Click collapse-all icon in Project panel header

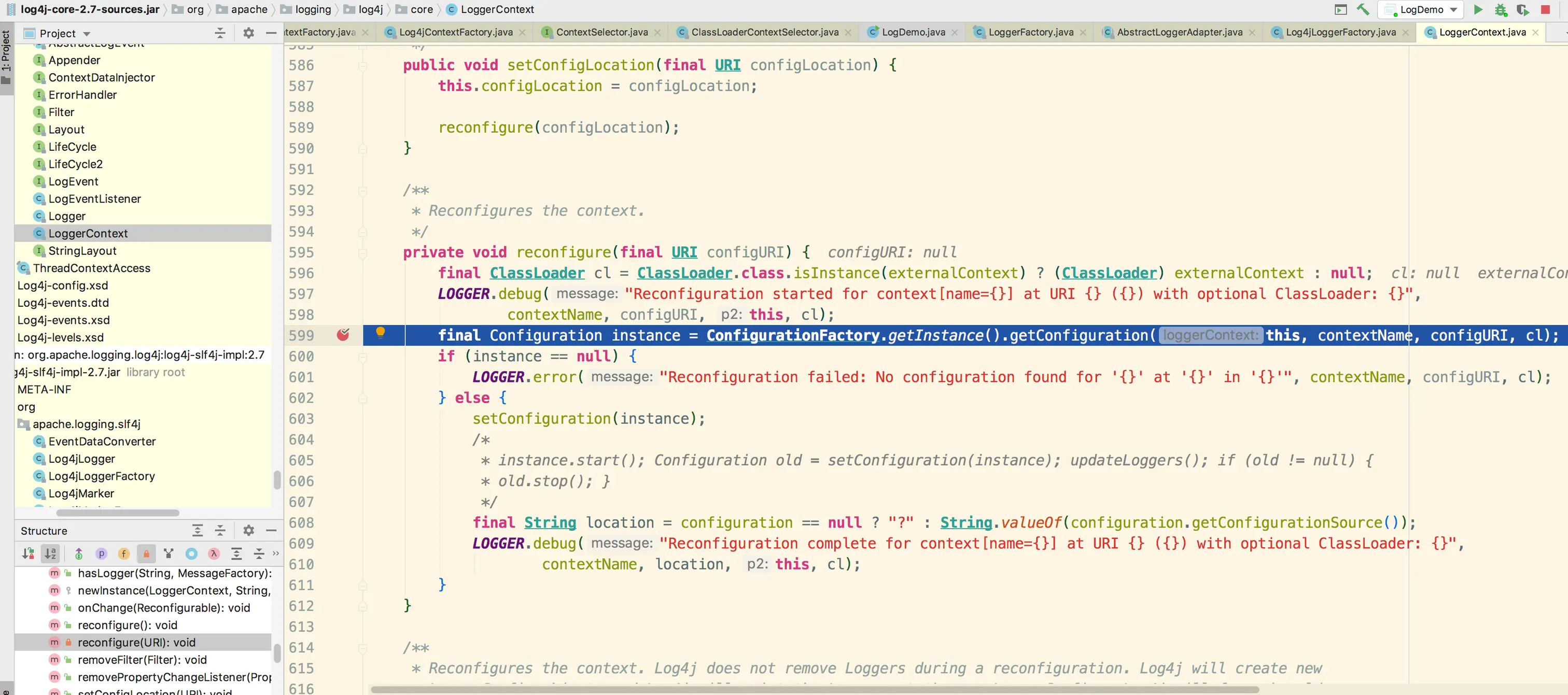point(220,33)
